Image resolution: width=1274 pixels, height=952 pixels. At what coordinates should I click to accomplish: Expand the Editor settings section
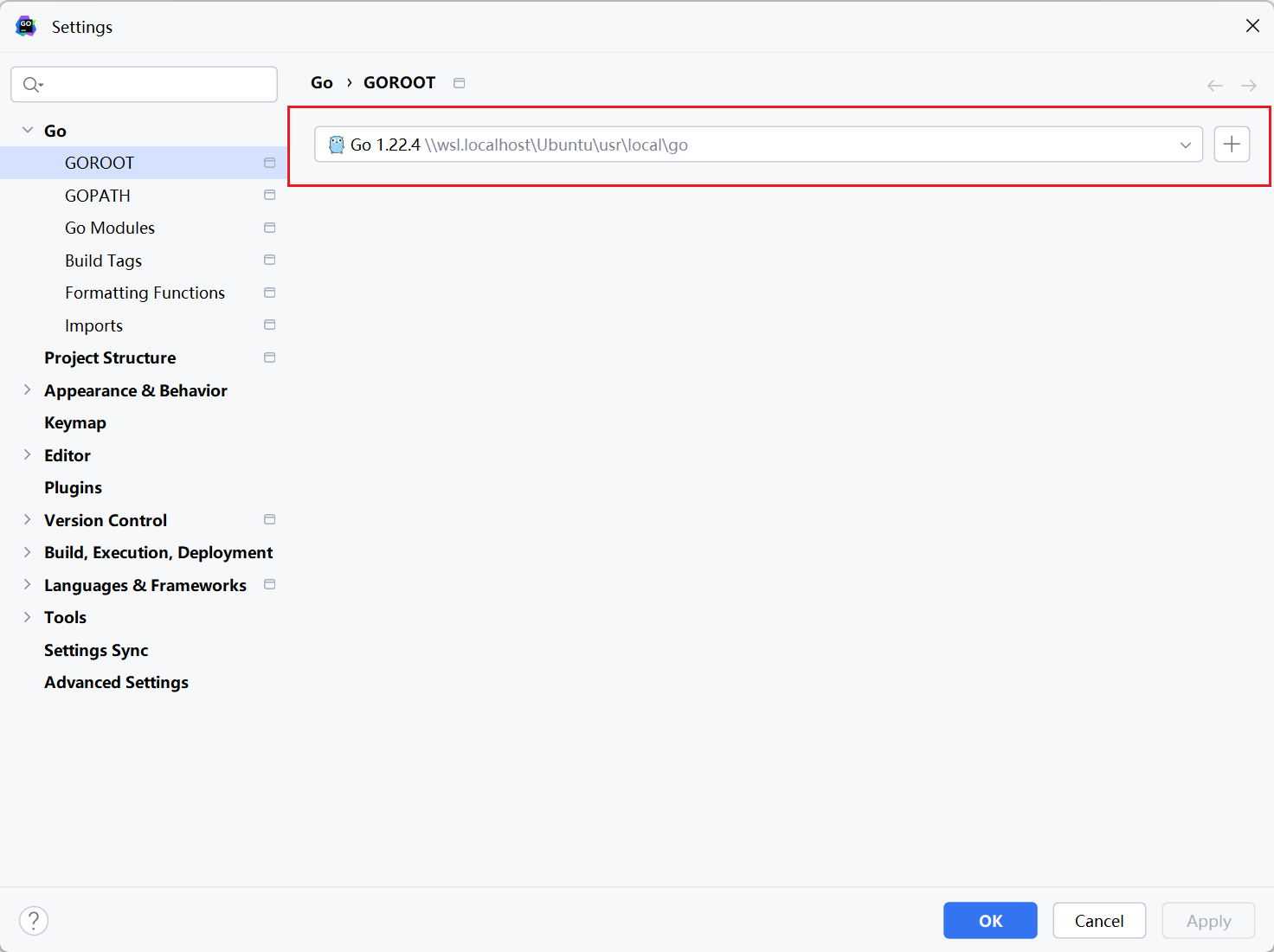(x=28, y=455)
